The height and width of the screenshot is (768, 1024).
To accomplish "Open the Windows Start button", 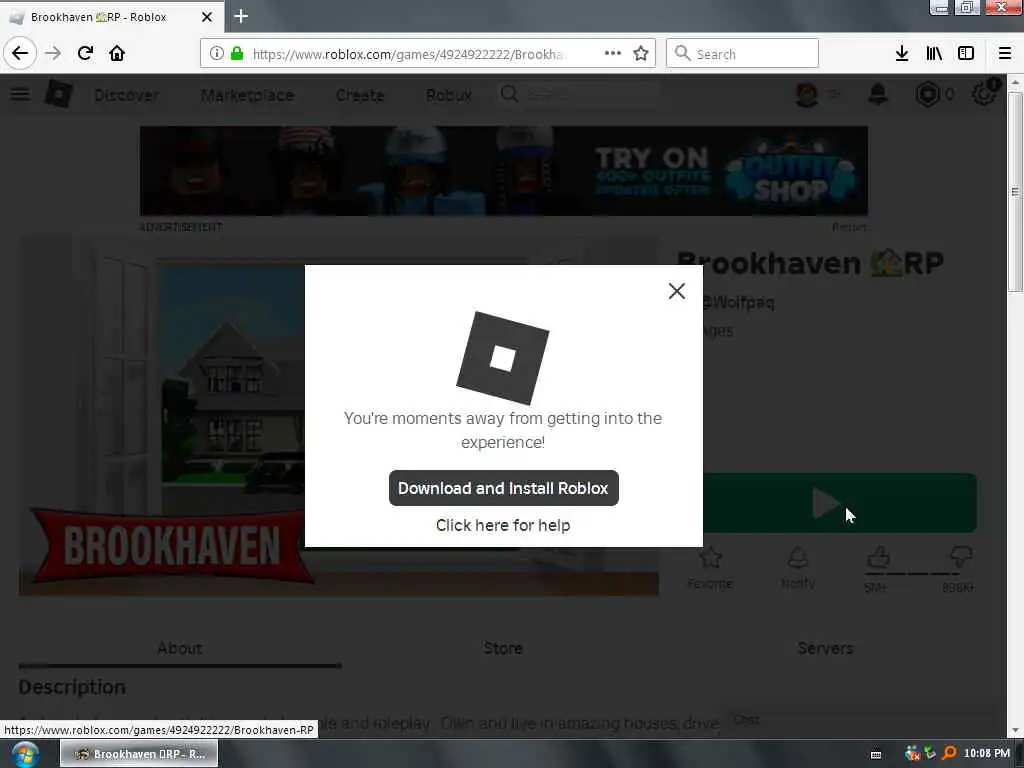I will click(24, 754).
